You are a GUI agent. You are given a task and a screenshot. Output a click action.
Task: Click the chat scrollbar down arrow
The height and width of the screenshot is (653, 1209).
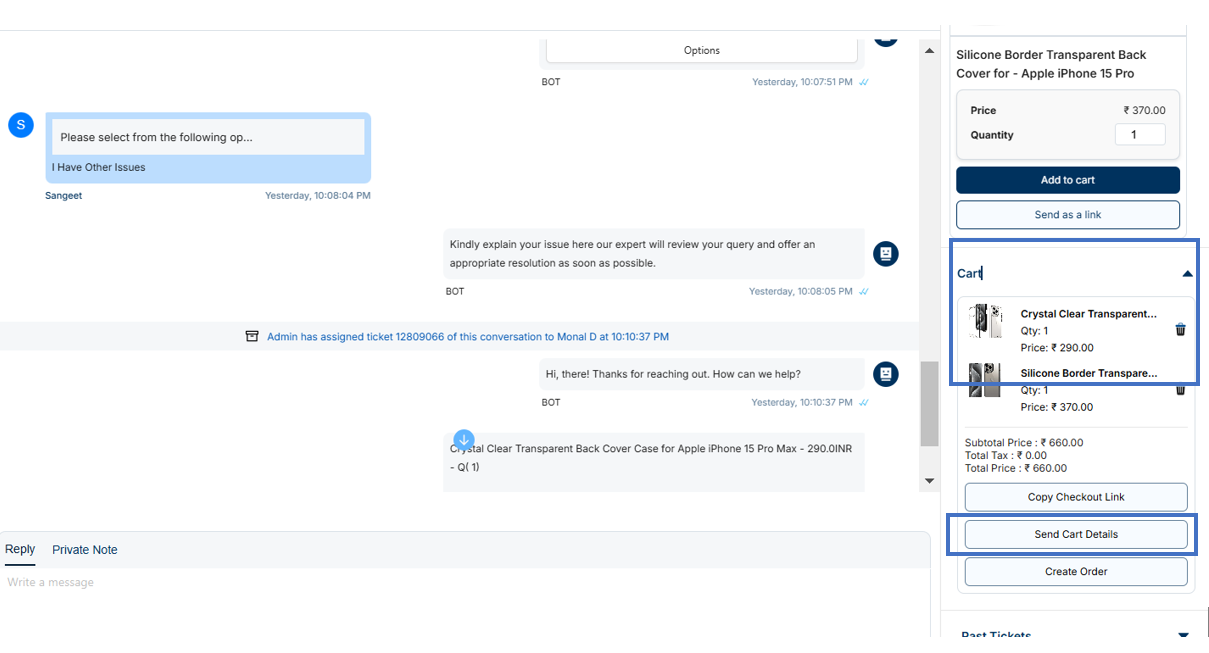(x=929, y=481)
